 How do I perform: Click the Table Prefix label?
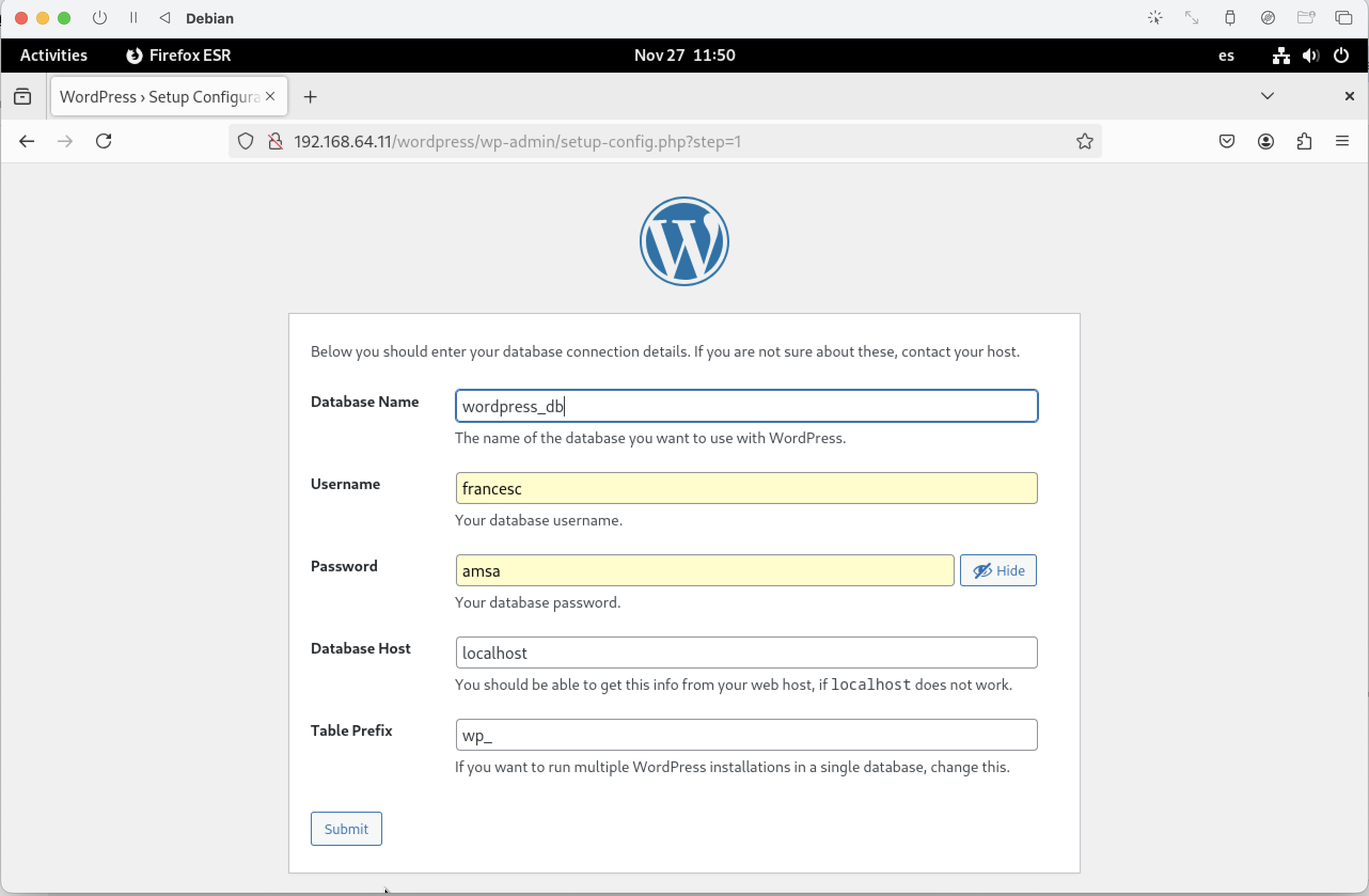(x=351, y=730)
